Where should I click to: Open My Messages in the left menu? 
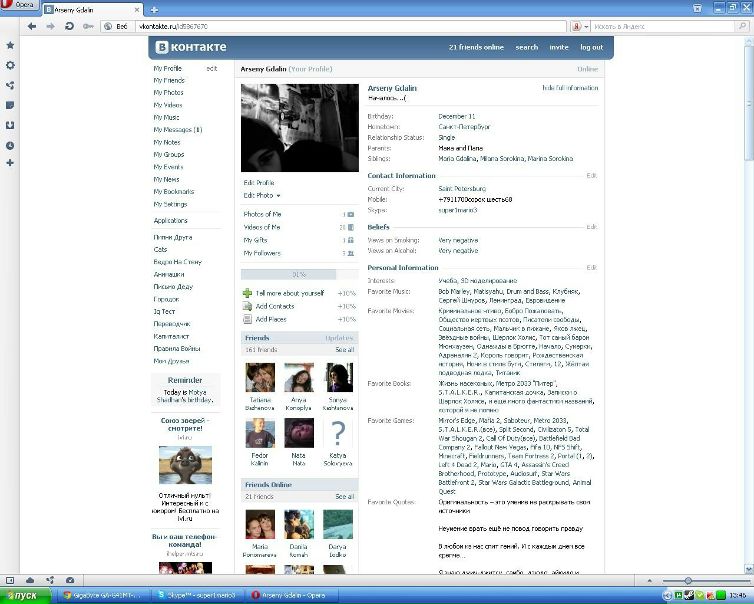177,130
